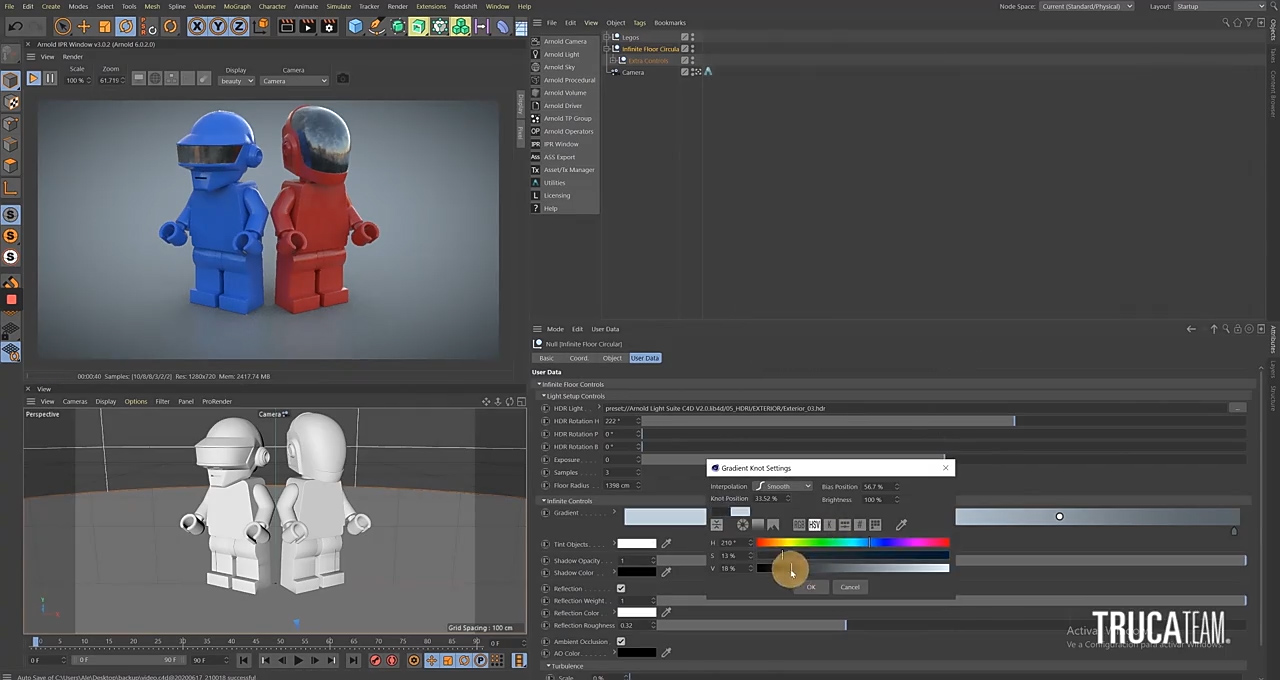The image size is (1280, 680).
Task: Open the Display dropdown set to beauty
Action: (237, 81)
